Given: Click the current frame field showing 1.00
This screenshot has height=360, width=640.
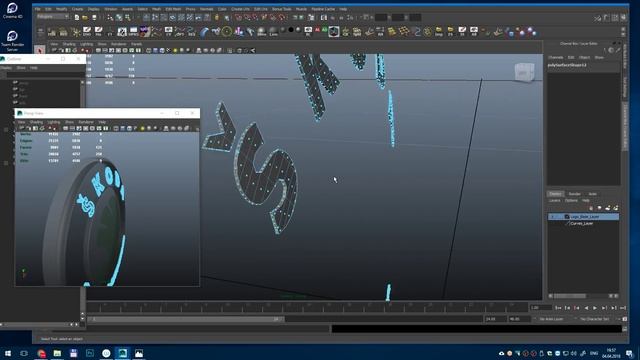Looking at the screenshot, I should (x=540, y=308).
